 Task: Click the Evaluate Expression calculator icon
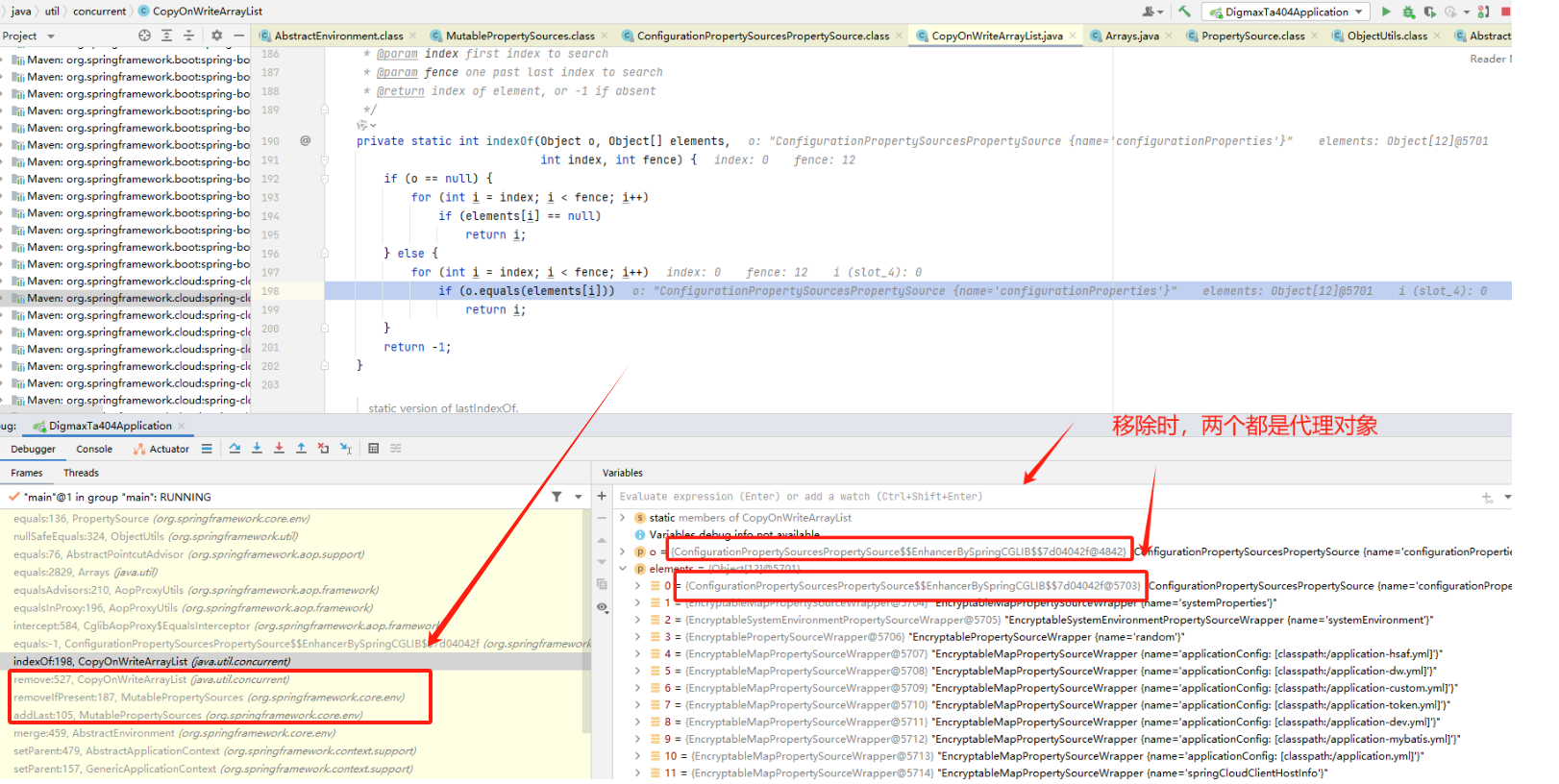373,449
